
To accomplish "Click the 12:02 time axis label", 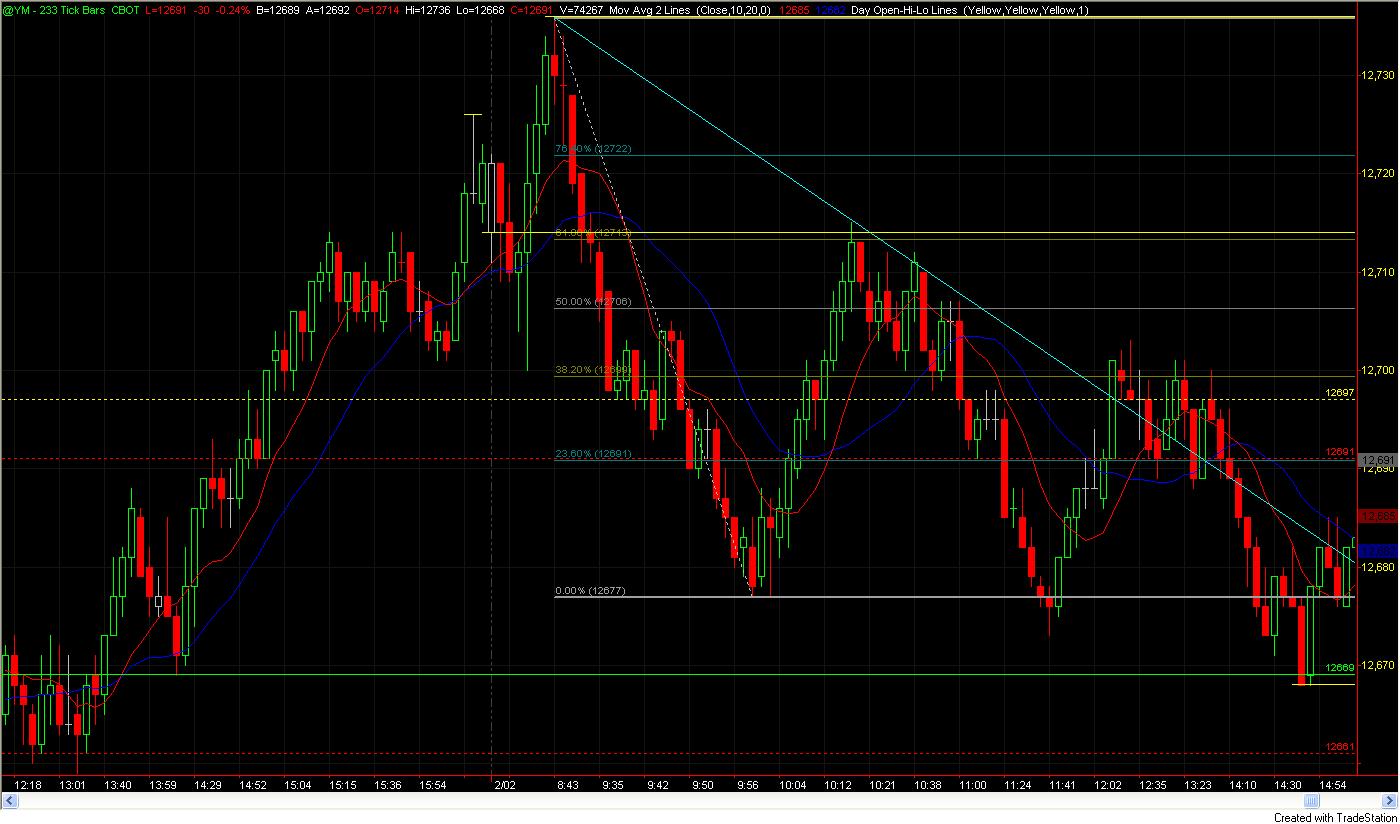I will (1107, 785).
